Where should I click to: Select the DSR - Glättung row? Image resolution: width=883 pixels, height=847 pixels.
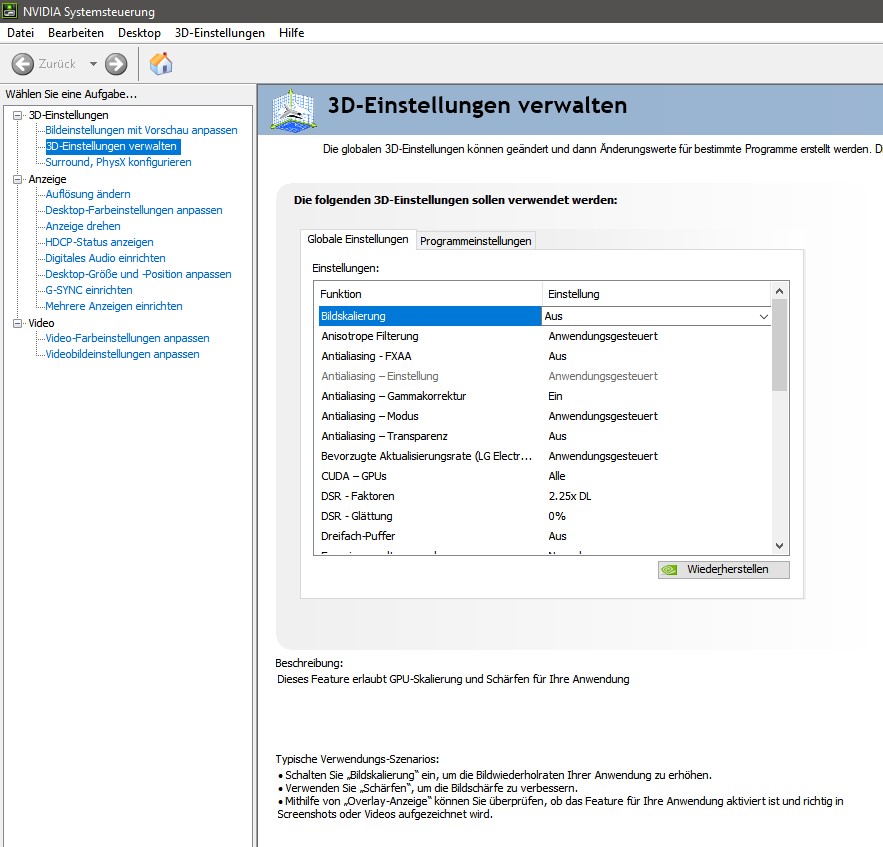pos(545,516)
